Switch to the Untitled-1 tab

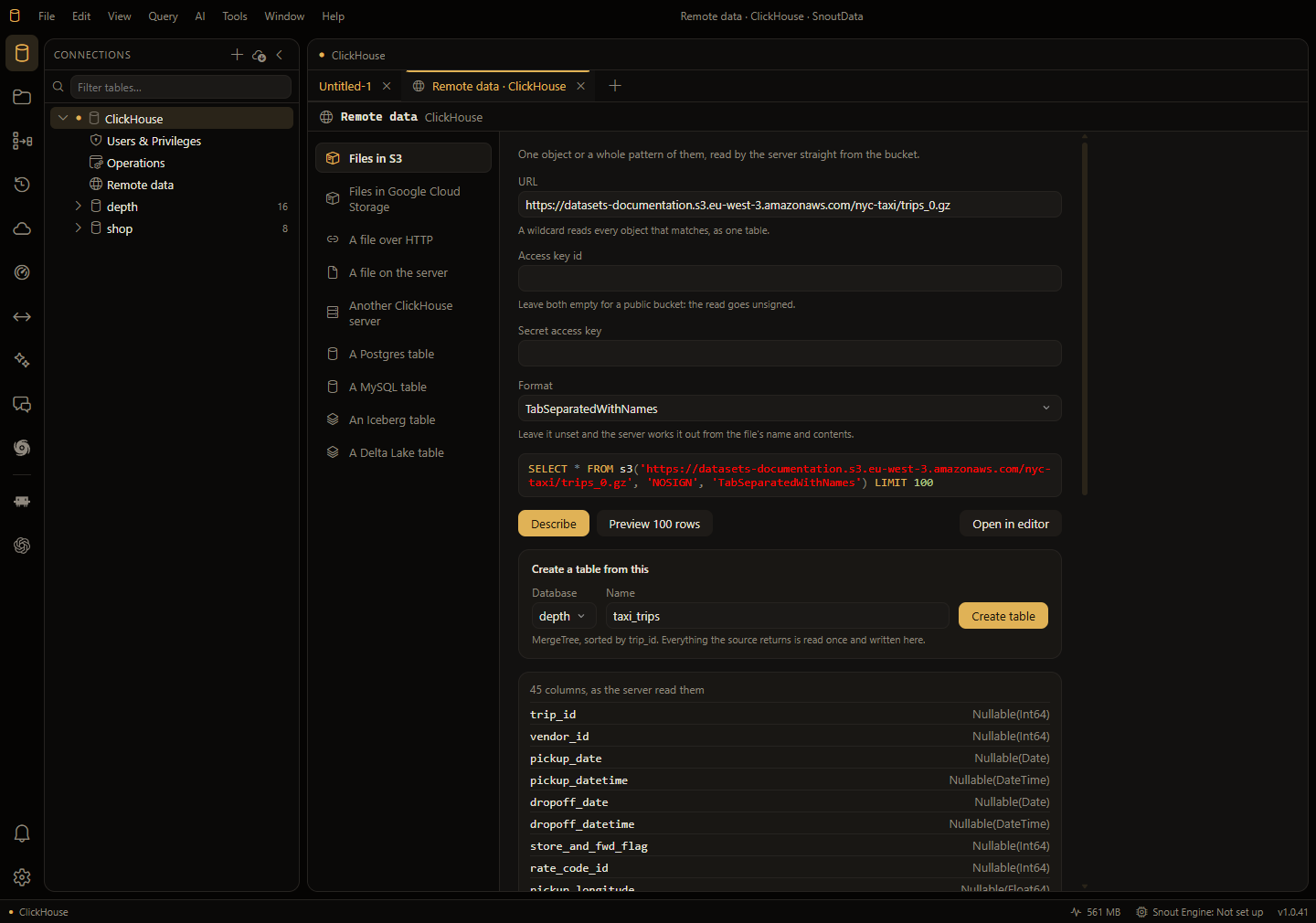[x=345, y=86]
